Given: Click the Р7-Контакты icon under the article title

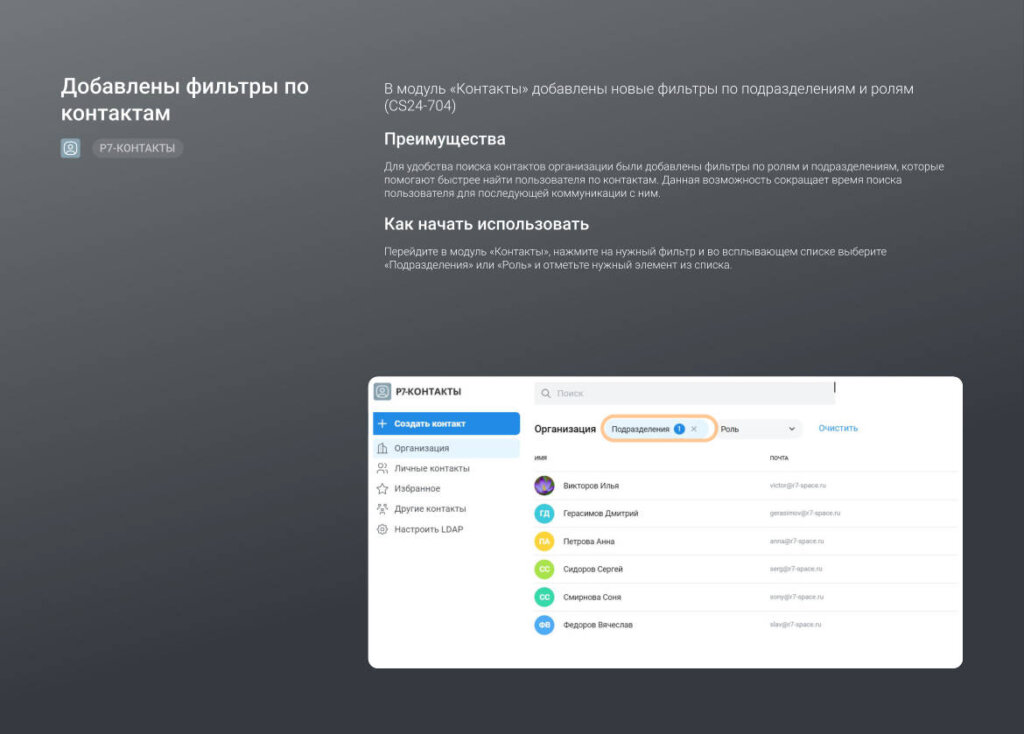Looking at the screenshot, I should (x=70, y=148).
